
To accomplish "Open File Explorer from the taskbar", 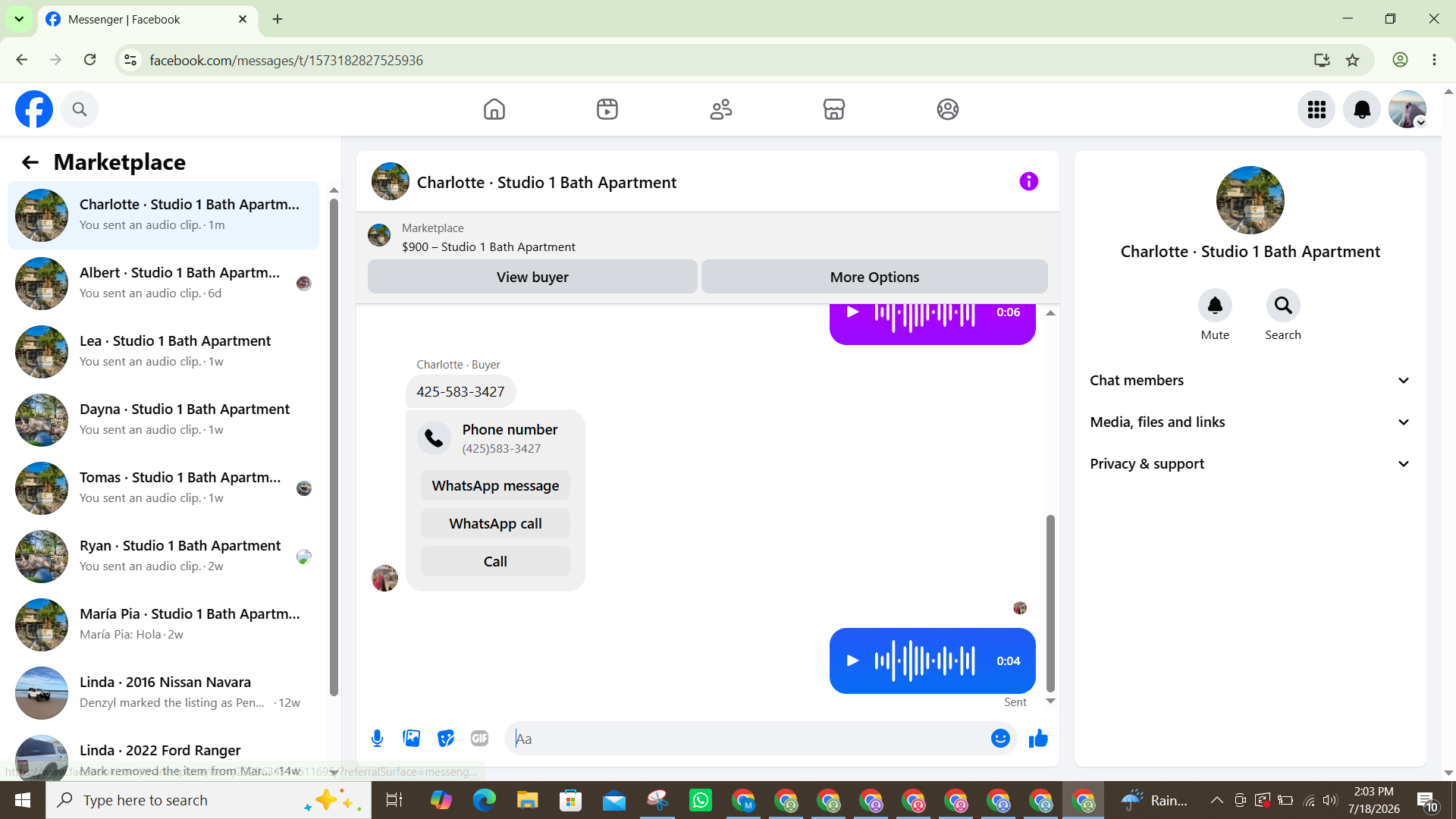I will tap(527, 800).
